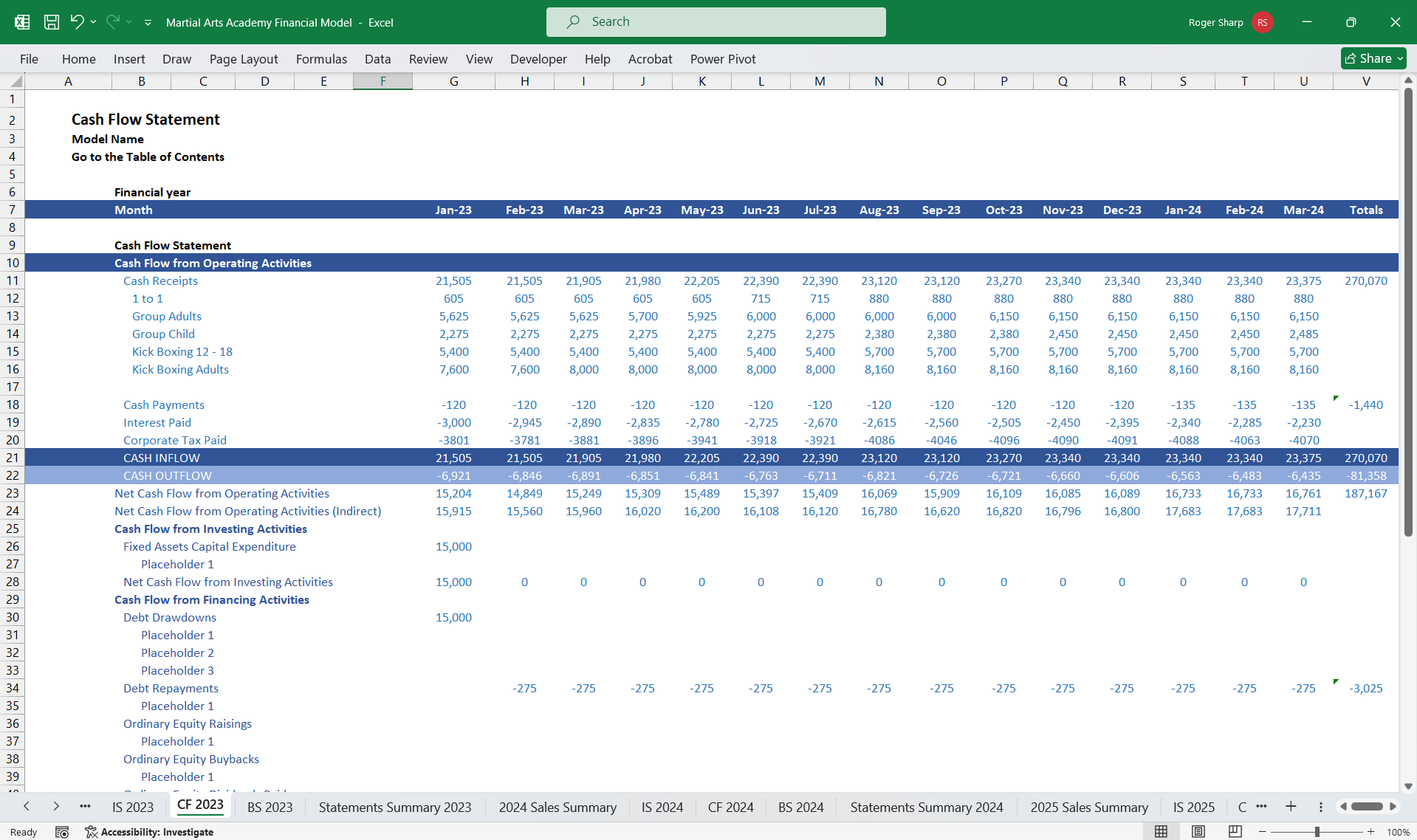Open 2025 Sales Summary sheet tab

tap(1089, 808)
